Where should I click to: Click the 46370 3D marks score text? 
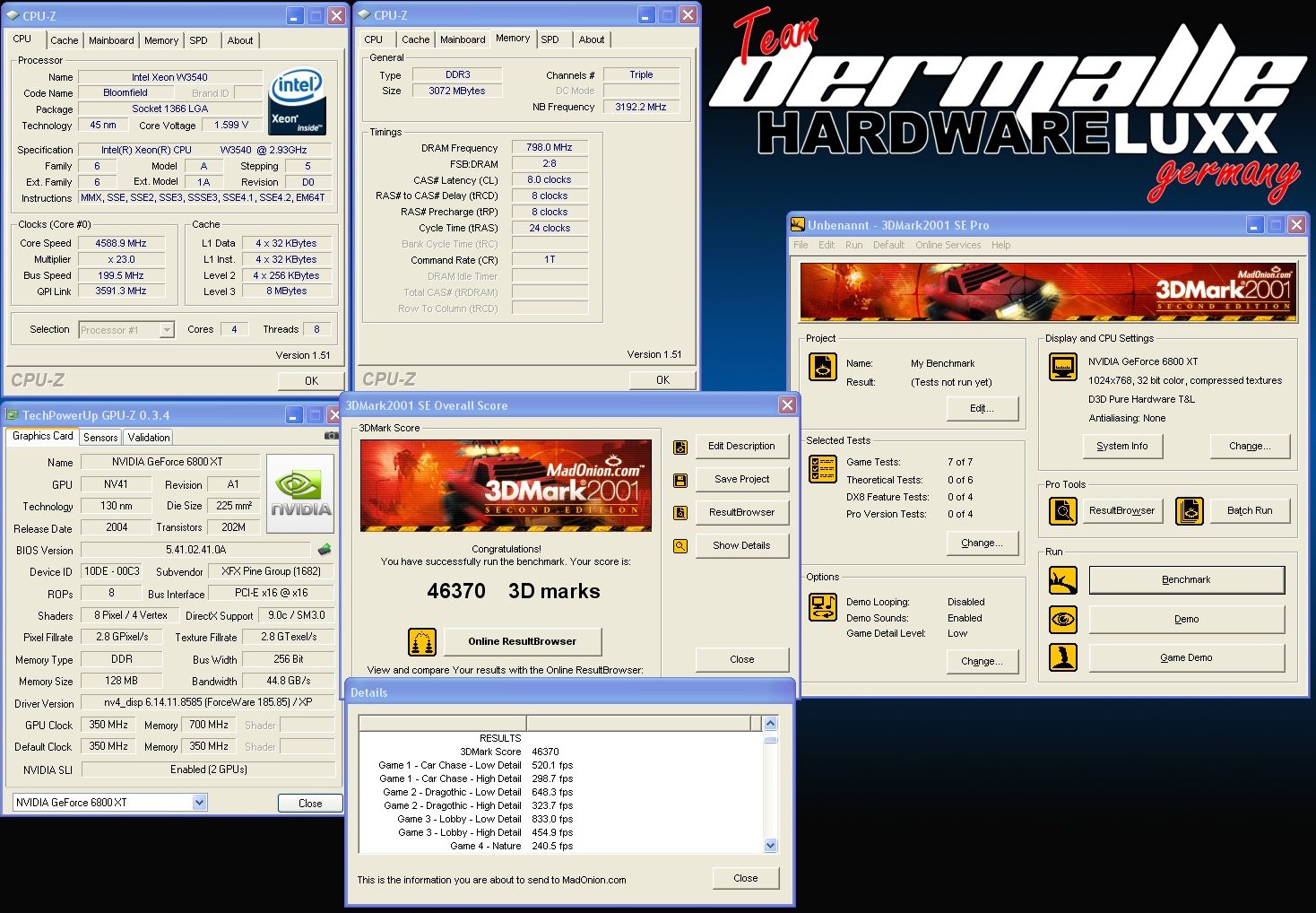pos(514,591)
